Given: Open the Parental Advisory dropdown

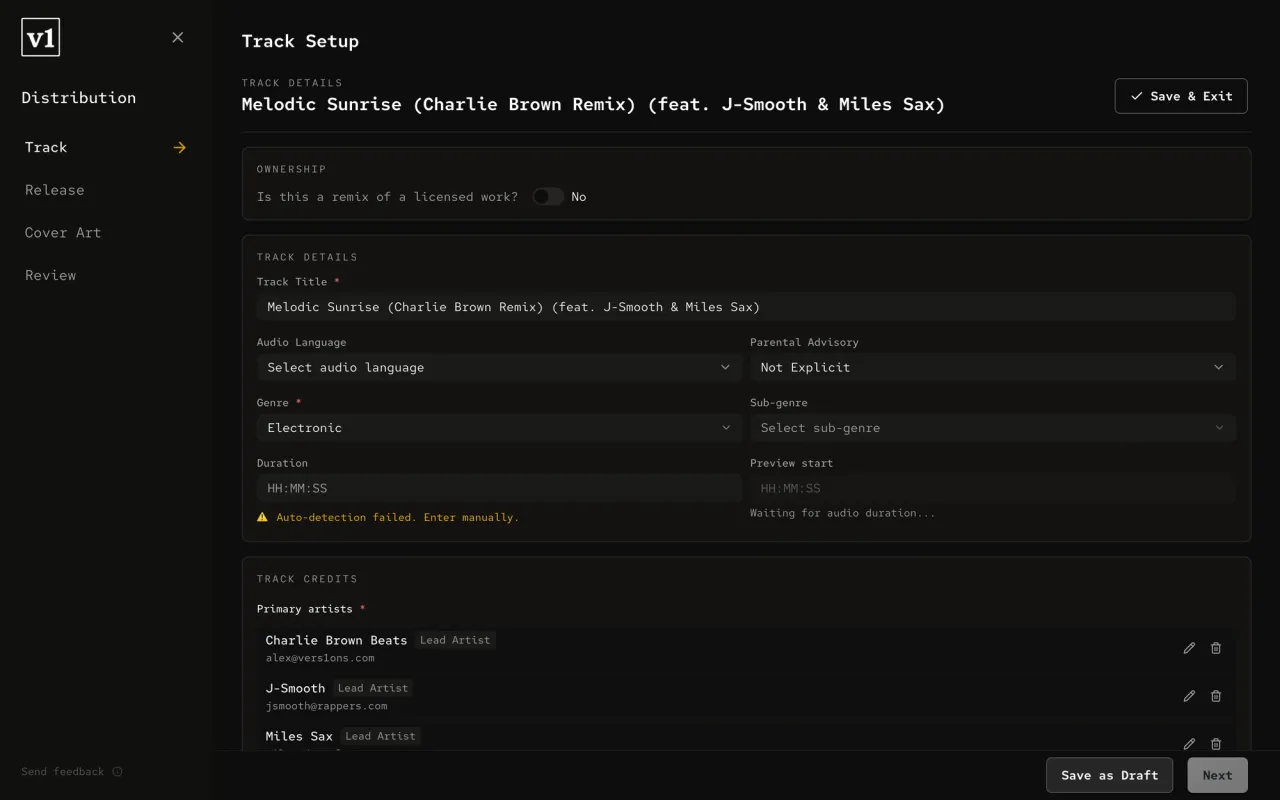Looking at the screenshot, I should click(x=993, y=368).
